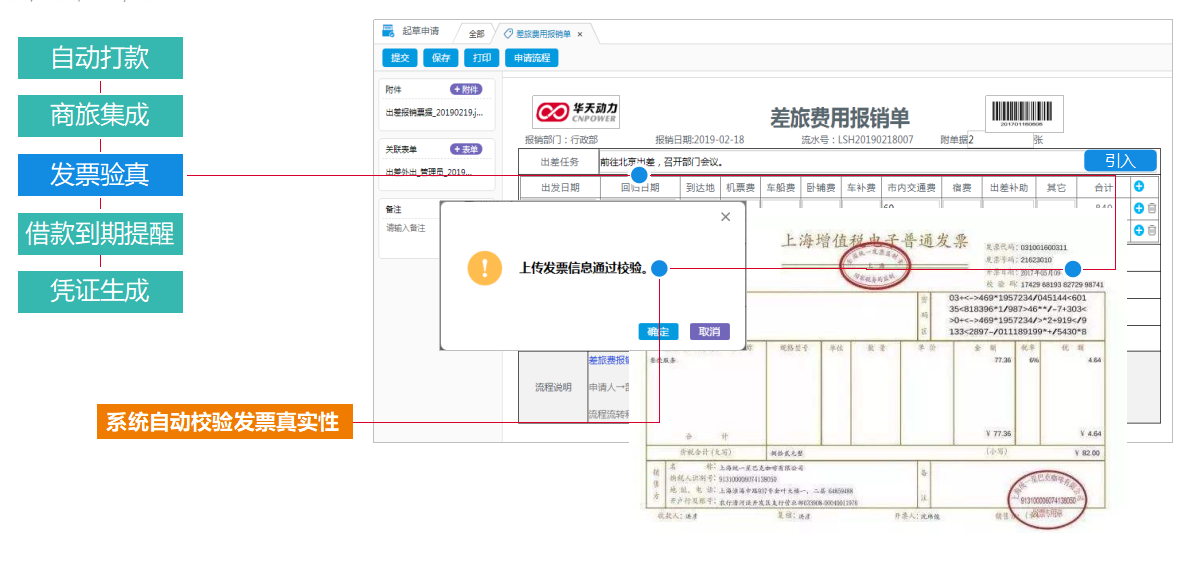Confirm the dialog with 确定

pos(658,332)
